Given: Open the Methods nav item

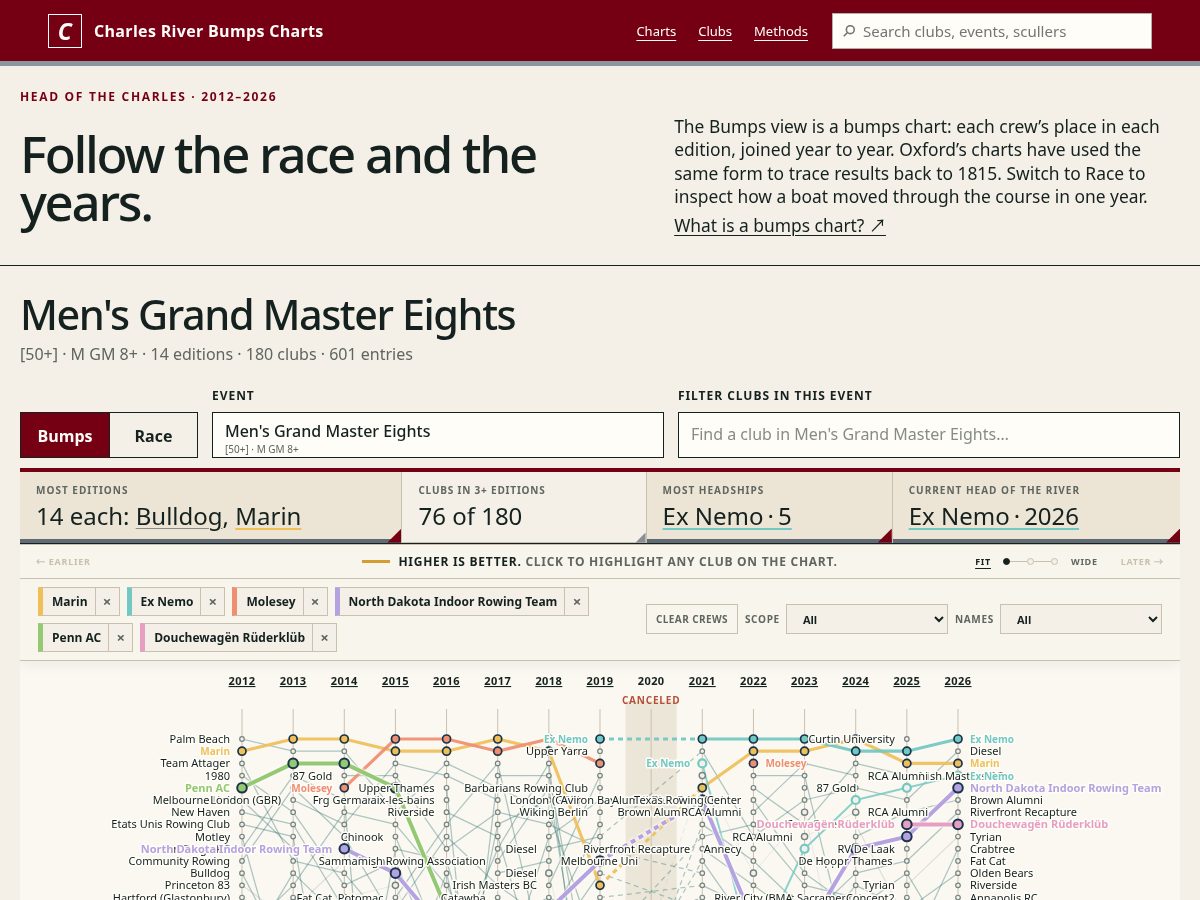Looking at the screenshot, I should pyautogui.click(x=781, y=31).
